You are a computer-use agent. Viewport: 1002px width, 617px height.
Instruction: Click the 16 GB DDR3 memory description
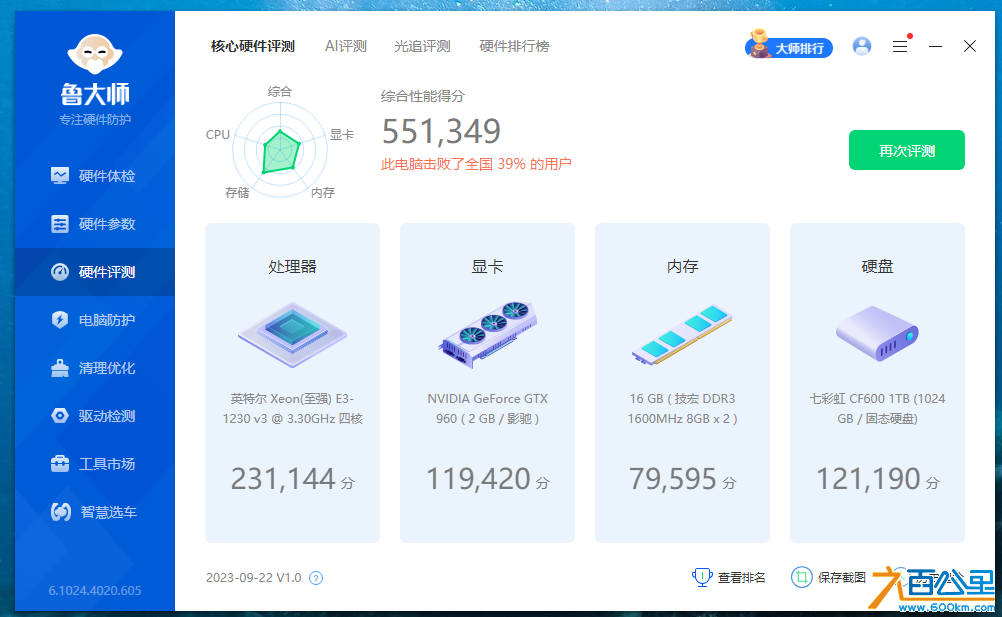tap(682, 409)
